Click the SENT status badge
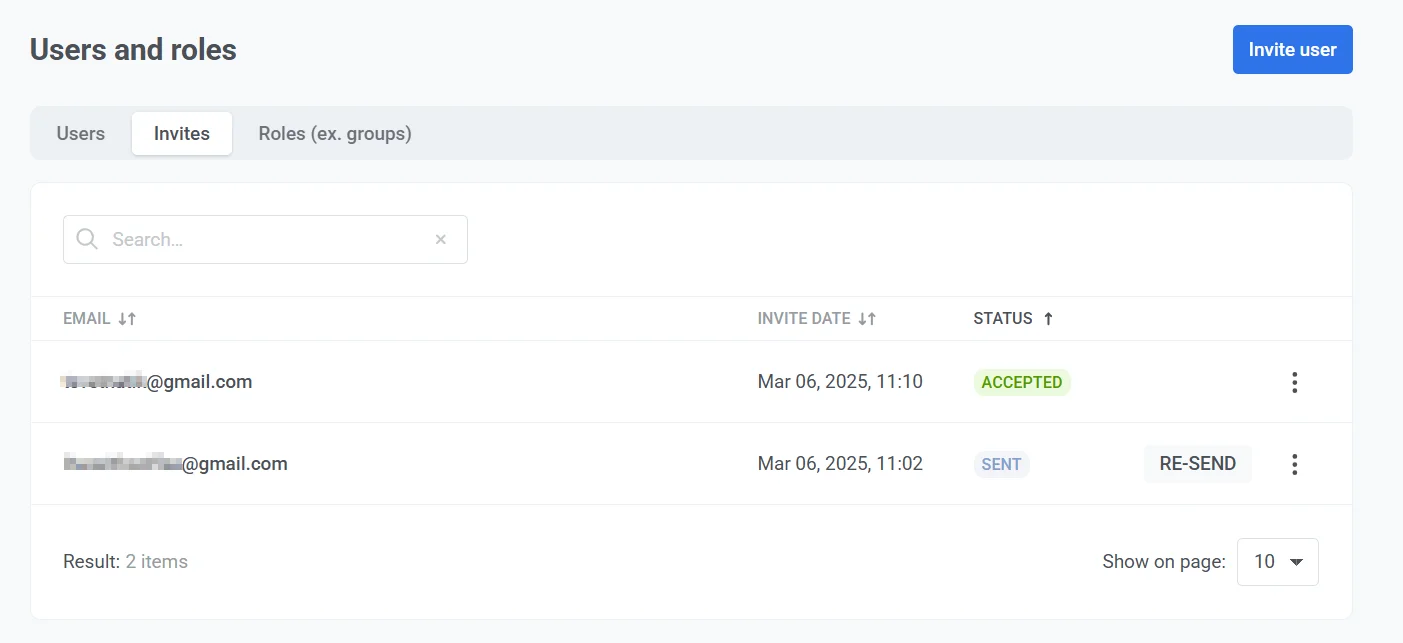1403x643 pixels. point(1001,464)
